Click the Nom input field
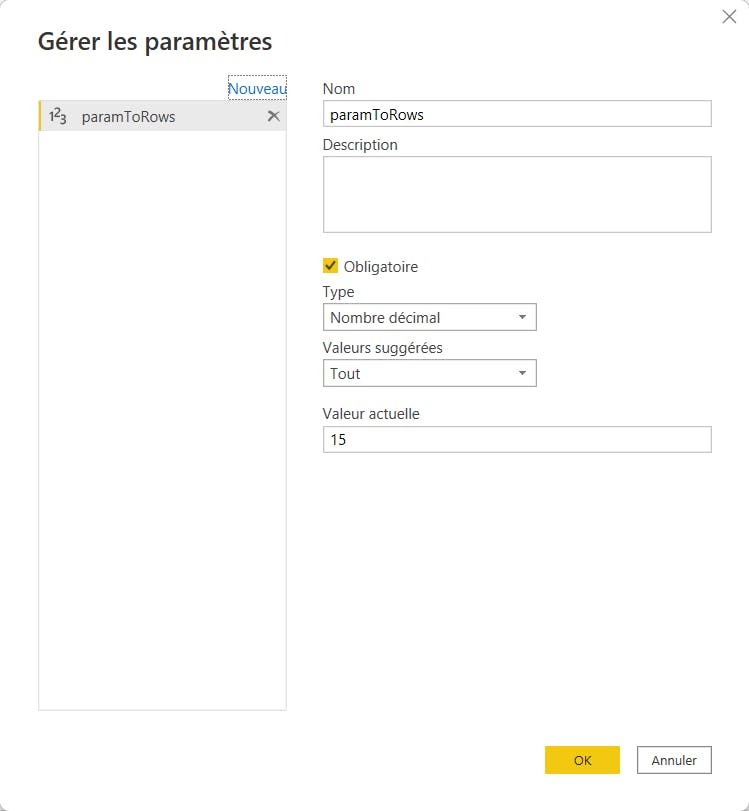The height and width of the screenshot is (811, 749). (x=517, y=113)
